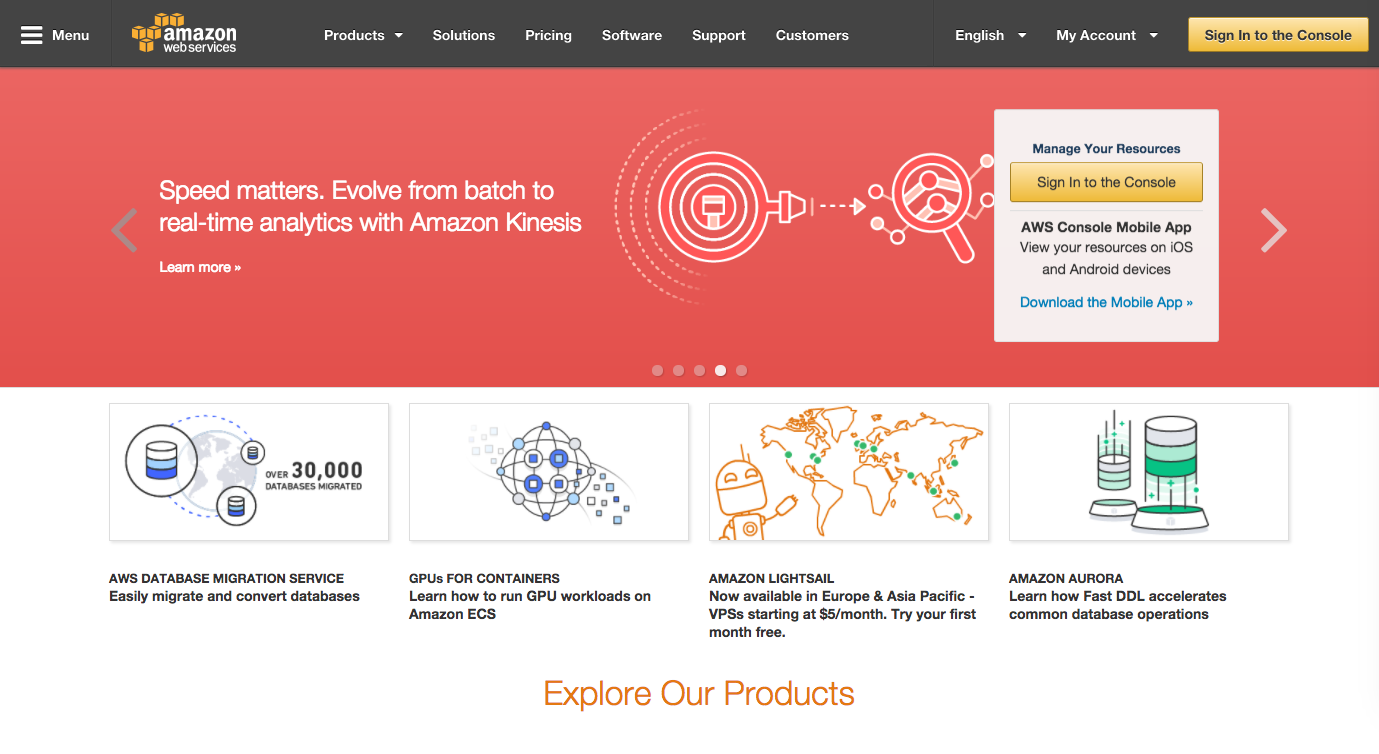Go to the Pricing page
Image resolution: width=1379 pixels, height=754 pixels.
click(548, 35)
